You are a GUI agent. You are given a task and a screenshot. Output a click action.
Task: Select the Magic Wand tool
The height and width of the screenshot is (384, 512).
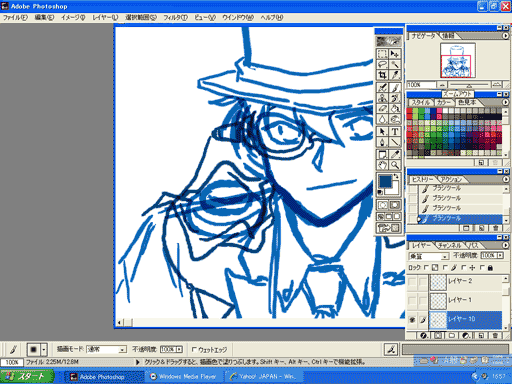(x=395, y=64)
